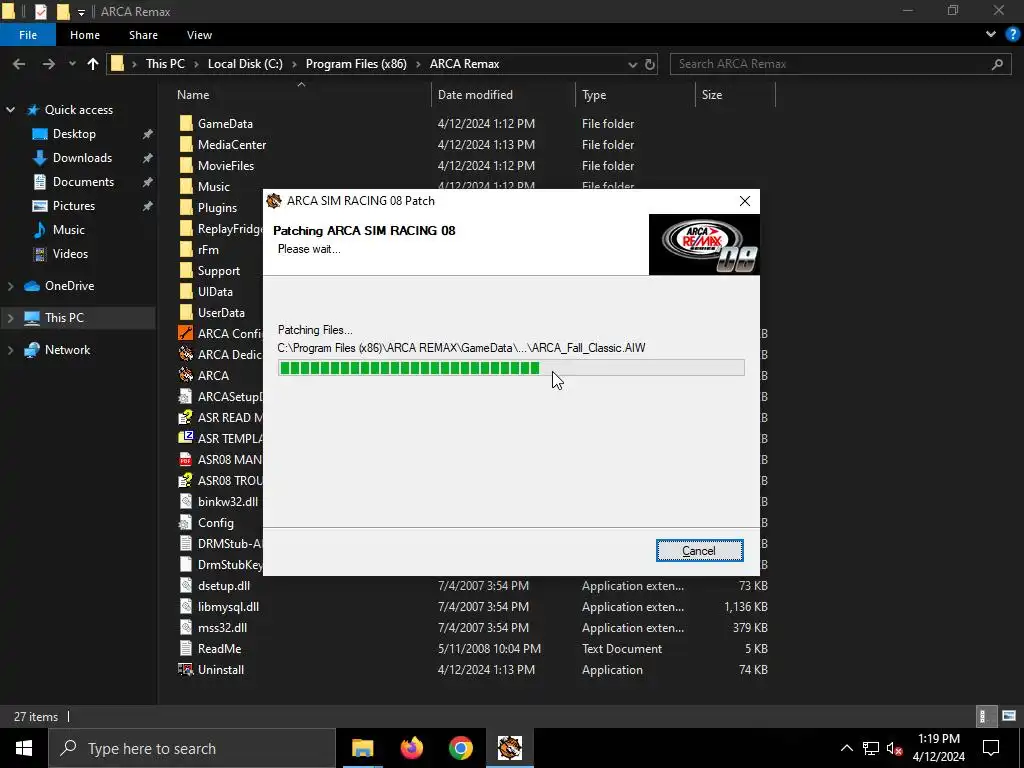
Task: Sort by Type column header
Action: (x=594, y=95)
